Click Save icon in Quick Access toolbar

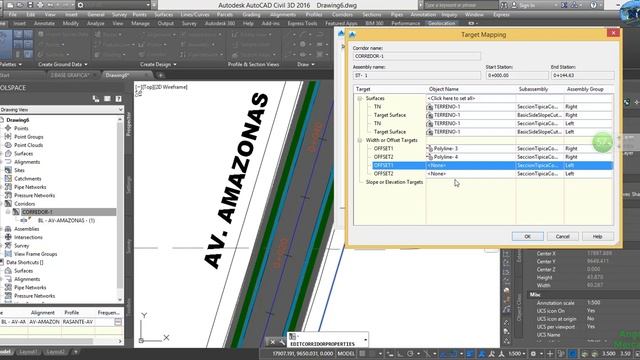pos(30,5)
